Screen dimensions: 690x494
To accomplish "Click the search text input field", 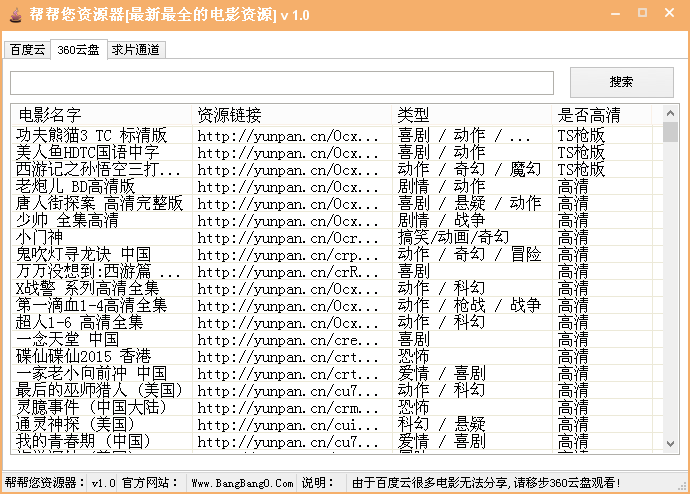I will 281,83.
